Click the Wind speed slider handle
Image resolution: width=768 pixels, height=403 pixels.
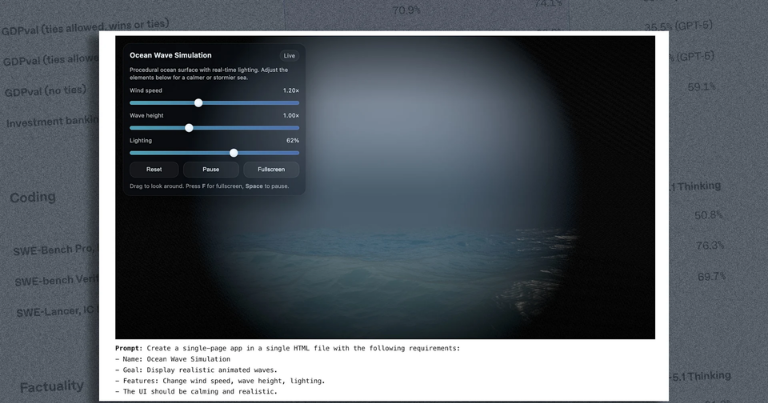pos(198,103)
